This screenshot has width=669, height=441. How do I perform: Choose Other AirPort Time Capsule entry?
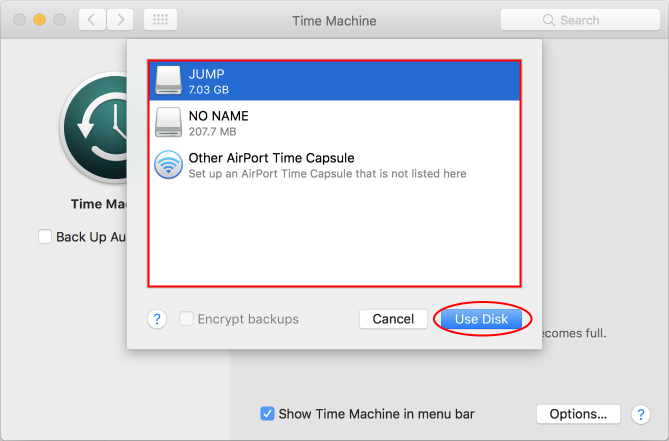tap(334, 165)
